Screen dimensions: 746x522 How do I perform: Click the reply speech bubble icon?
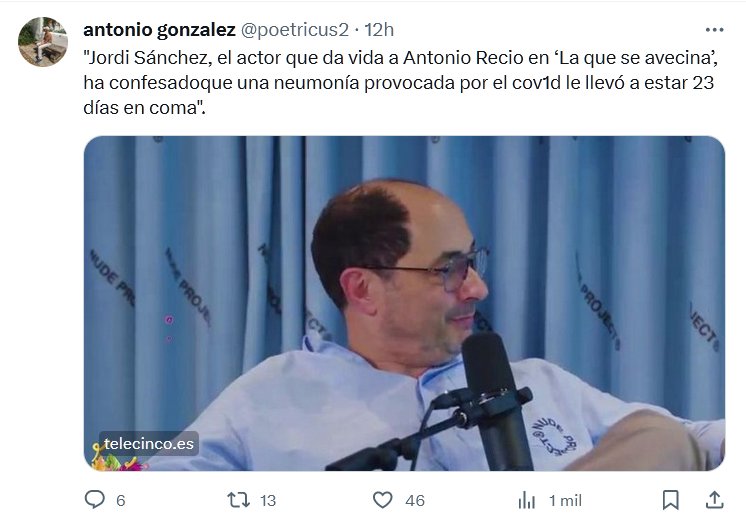(x=94, y=500)
